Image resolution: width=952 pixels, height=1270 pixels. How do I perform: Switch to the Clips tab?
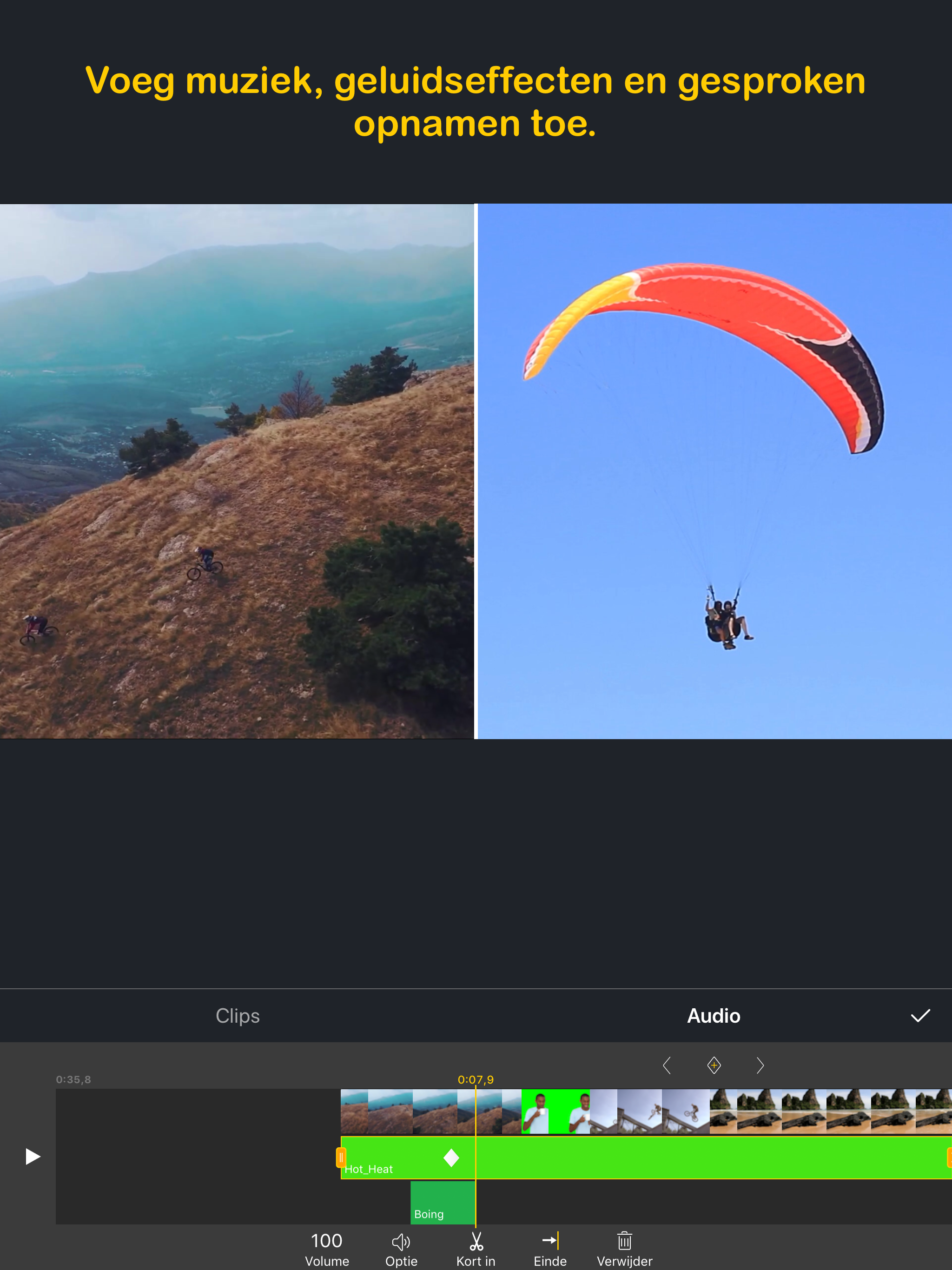pos(238,1016)
